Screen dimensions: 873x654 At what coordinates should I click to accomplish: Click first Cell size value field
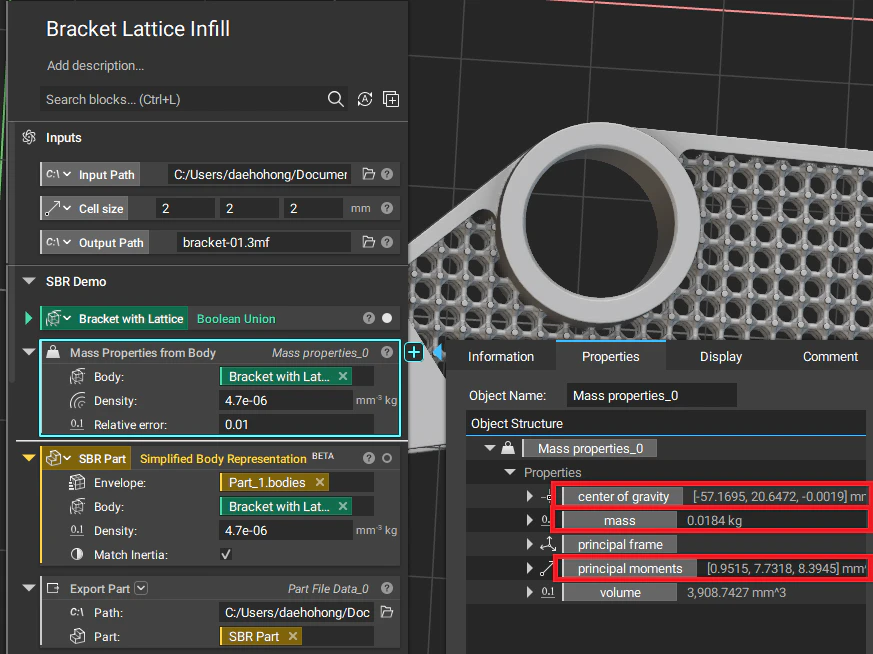point(185,208)
